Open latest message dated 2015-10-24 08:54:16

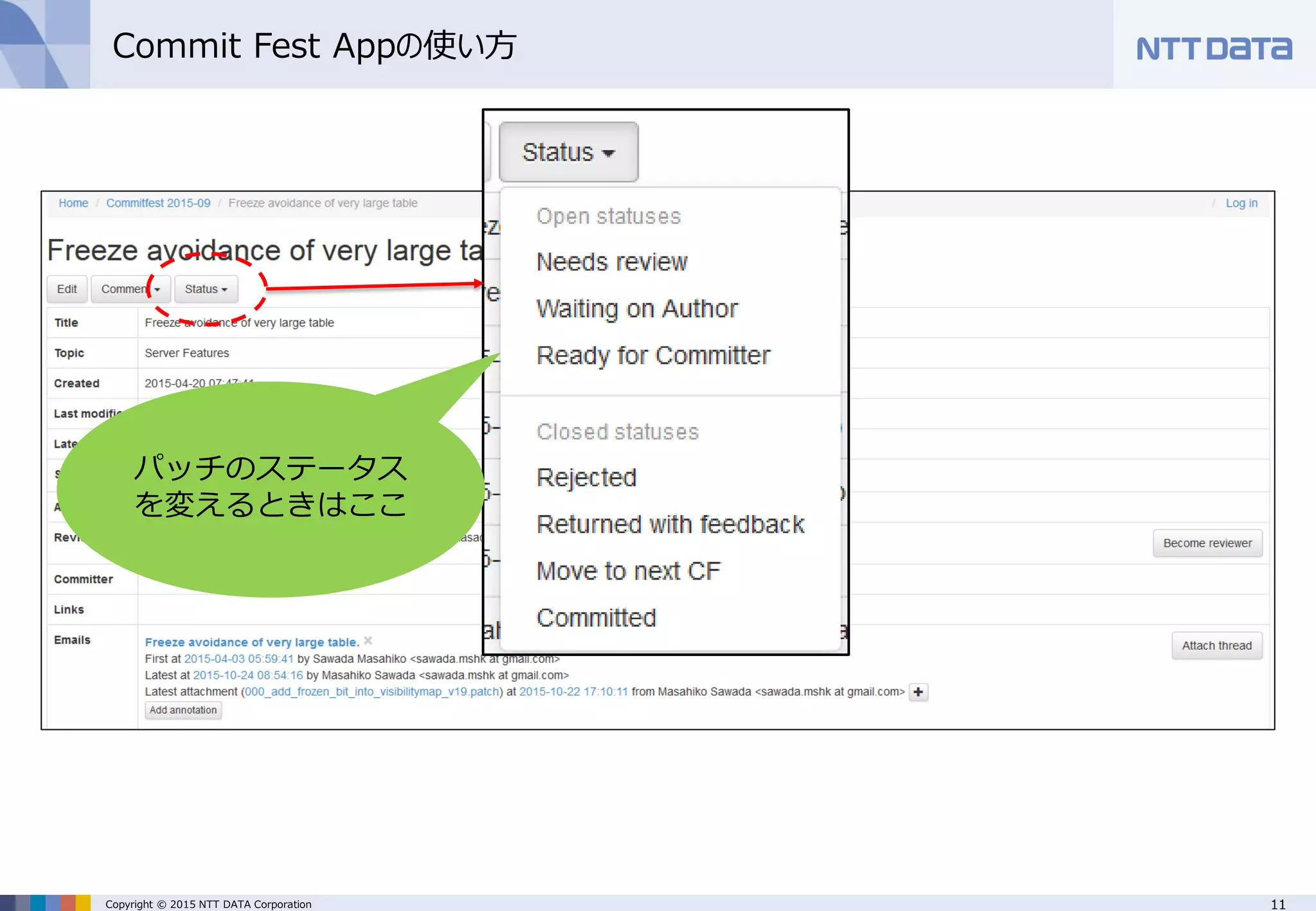(247, 675)
